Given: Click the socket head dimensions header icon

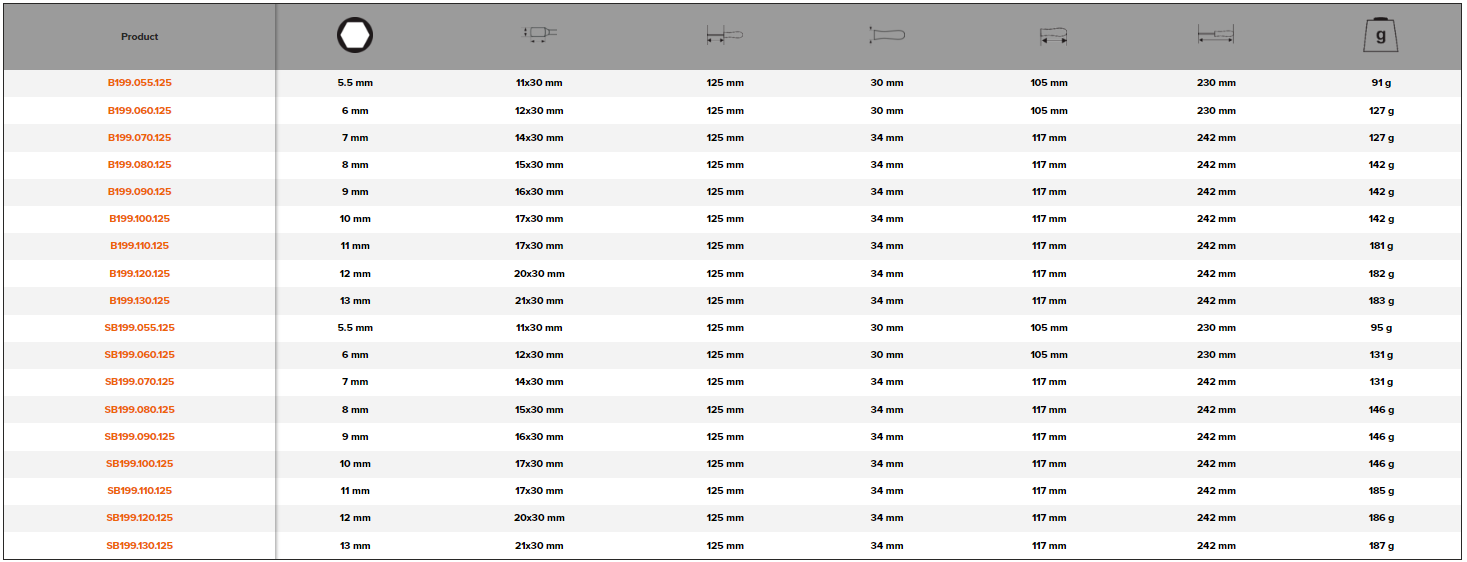Looking at the screenshot, I should pos(540,34).
